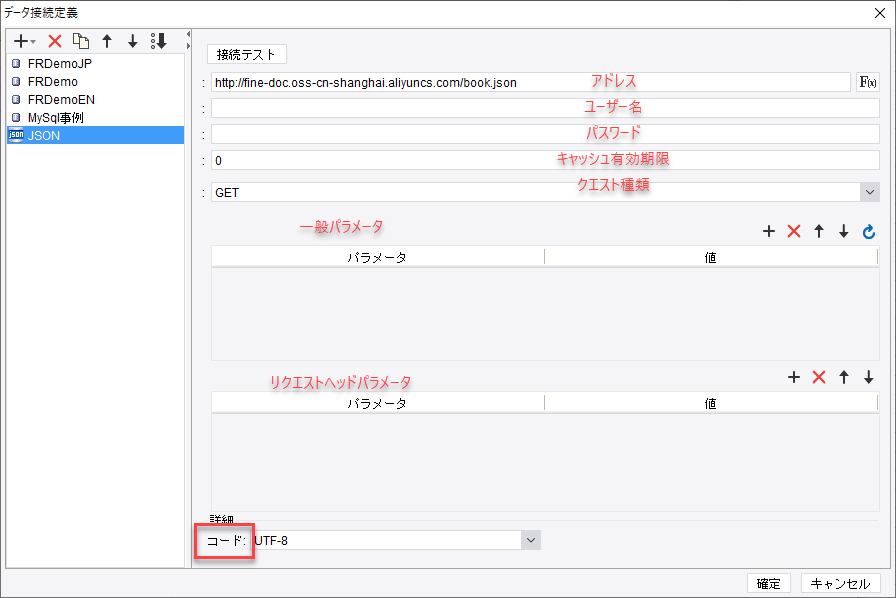
Task: Open the リクエスト種類 dropdown showing GET
Action: [868, 191]
